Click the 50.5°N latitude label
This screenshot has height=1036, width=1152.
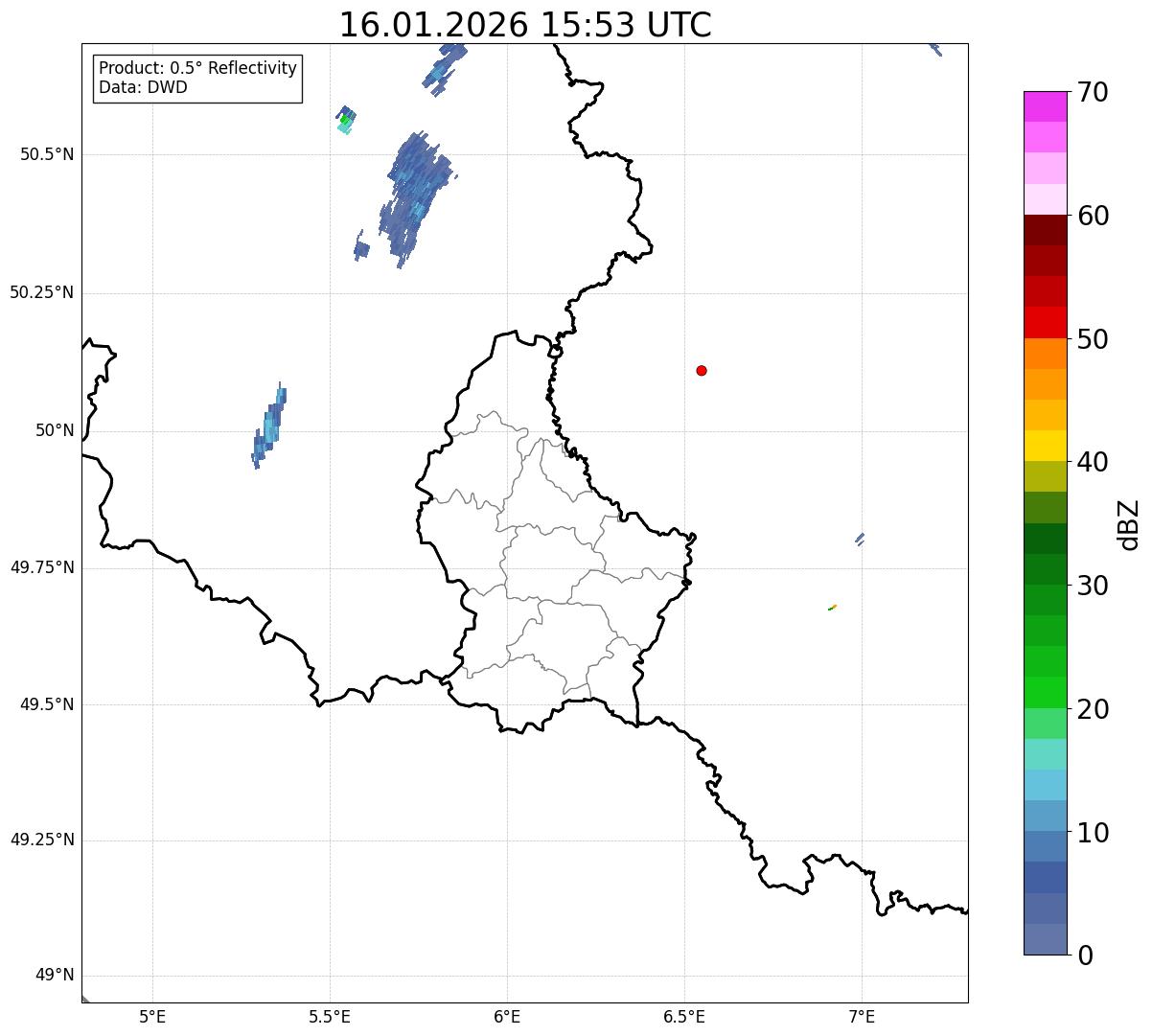tap(47, 154)
